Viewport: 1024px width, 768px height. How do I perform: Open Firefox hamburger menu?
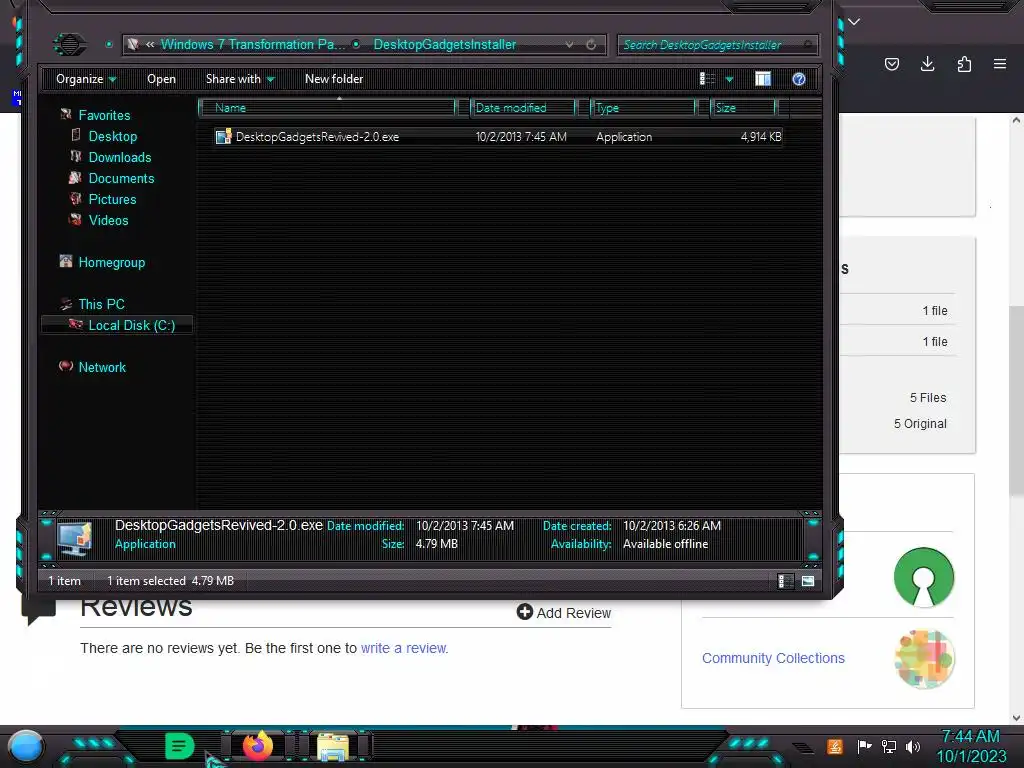(x=1000, y=64)
